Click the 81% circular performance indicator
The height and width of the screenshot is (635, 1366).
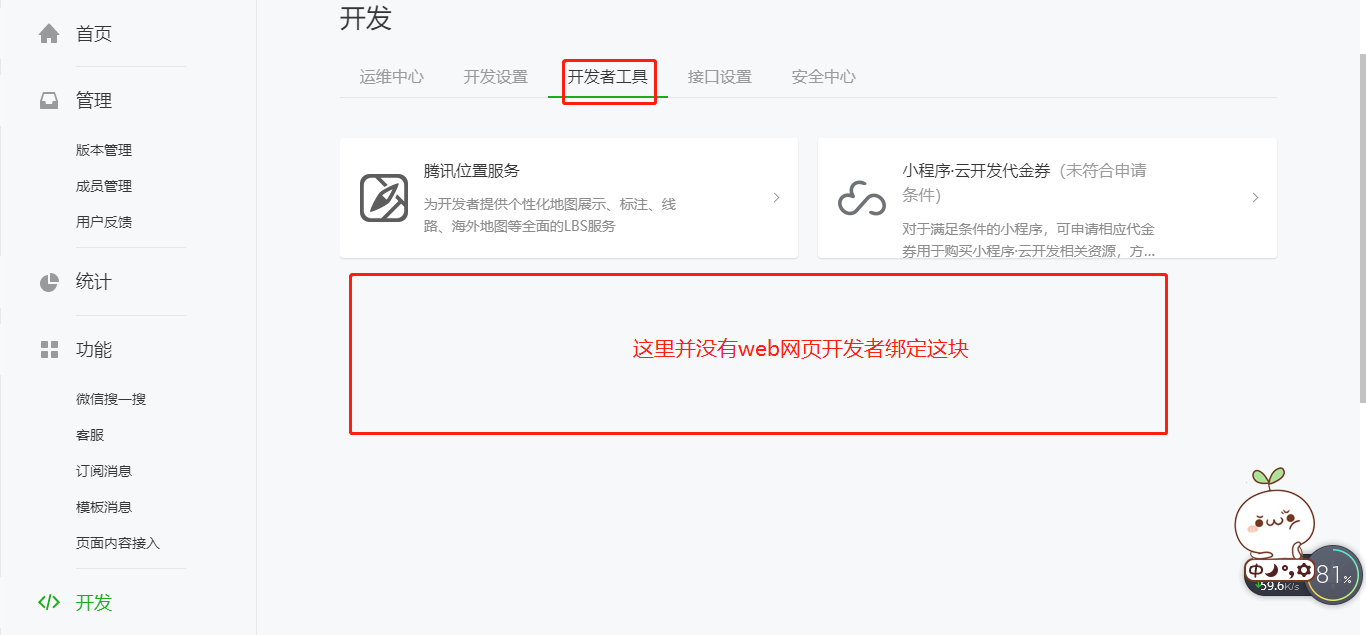pyautogui.click(x=1334, y=575)
